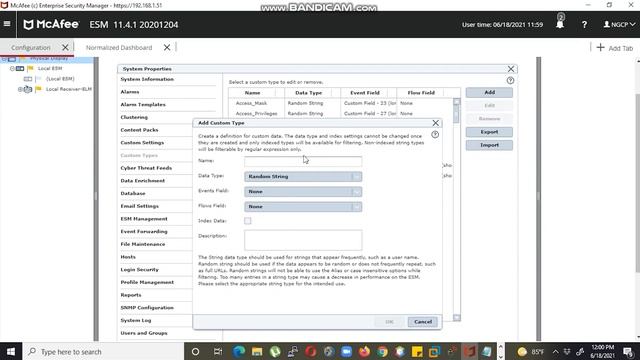Click the Export button
The image size is (640, 360).
pos(489,132)
